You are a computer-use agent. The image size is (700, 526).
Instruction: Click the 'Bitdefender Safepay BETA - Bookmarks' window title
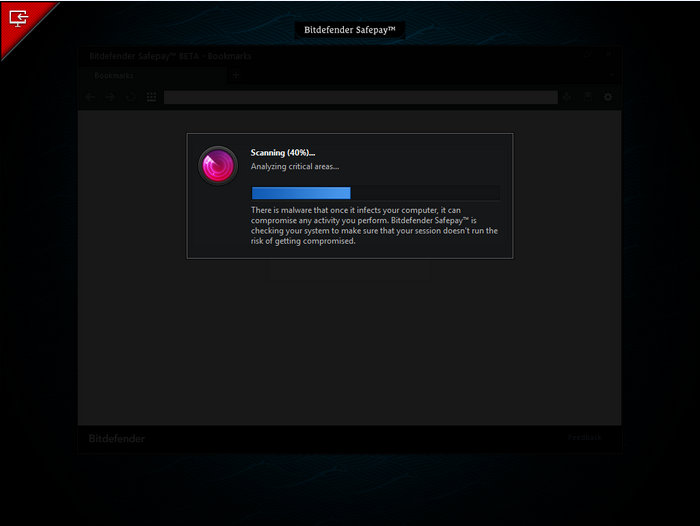point(170,56)
